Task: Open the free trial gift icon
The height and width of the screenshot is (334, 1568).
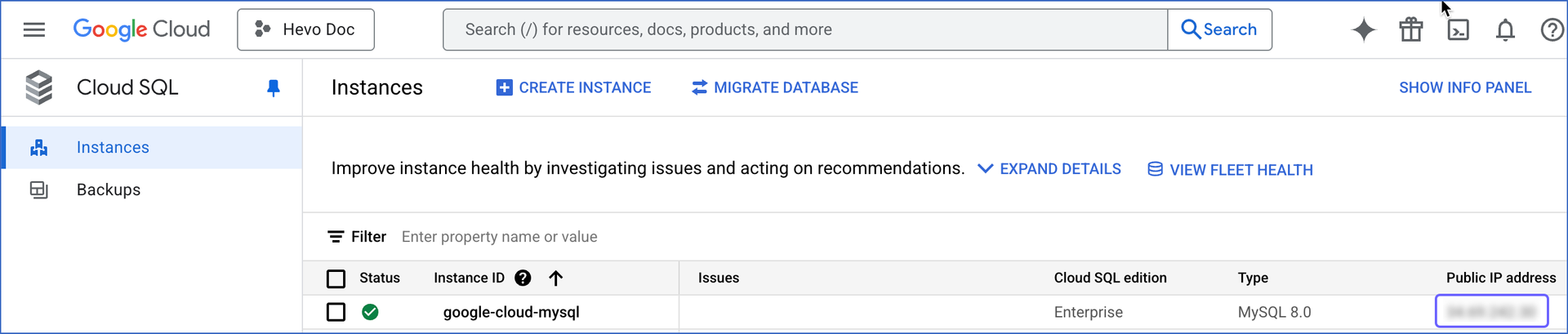Action: (x=1411, y=30)
